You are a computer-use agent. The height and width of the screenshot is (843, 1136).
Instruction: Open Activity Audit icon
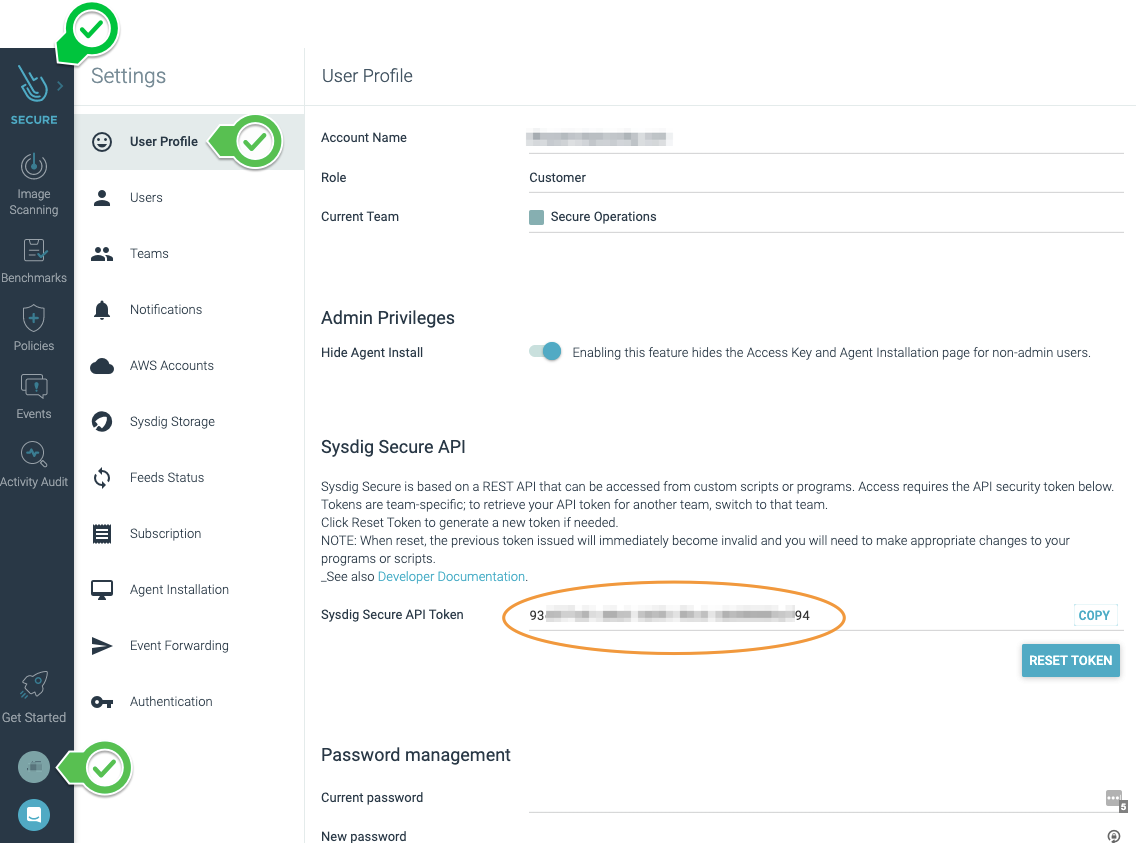(x=34, y=454)
